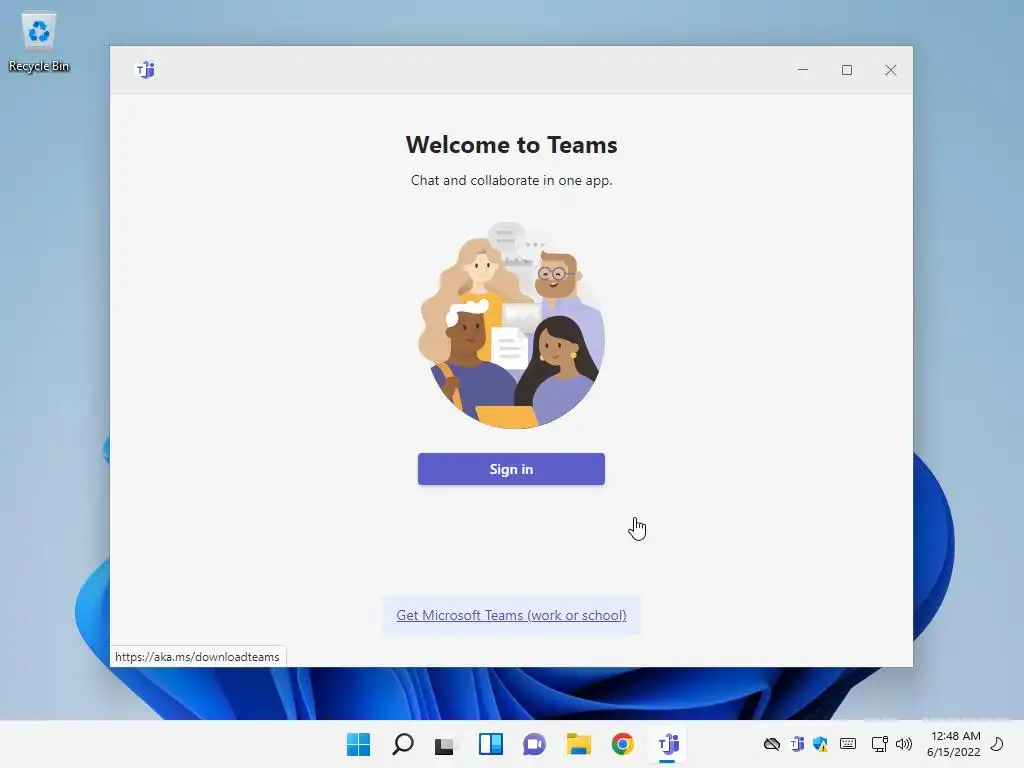Launch Google Chrome from the taskbar
Viewport: 1024px width, 768px height.
coord(622,744)
